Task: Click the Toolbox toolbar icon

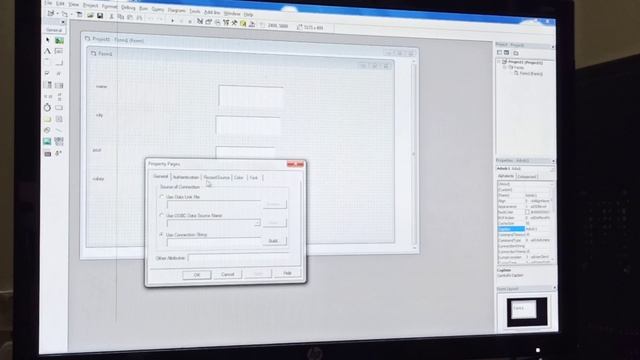Action: coord(235,24)
